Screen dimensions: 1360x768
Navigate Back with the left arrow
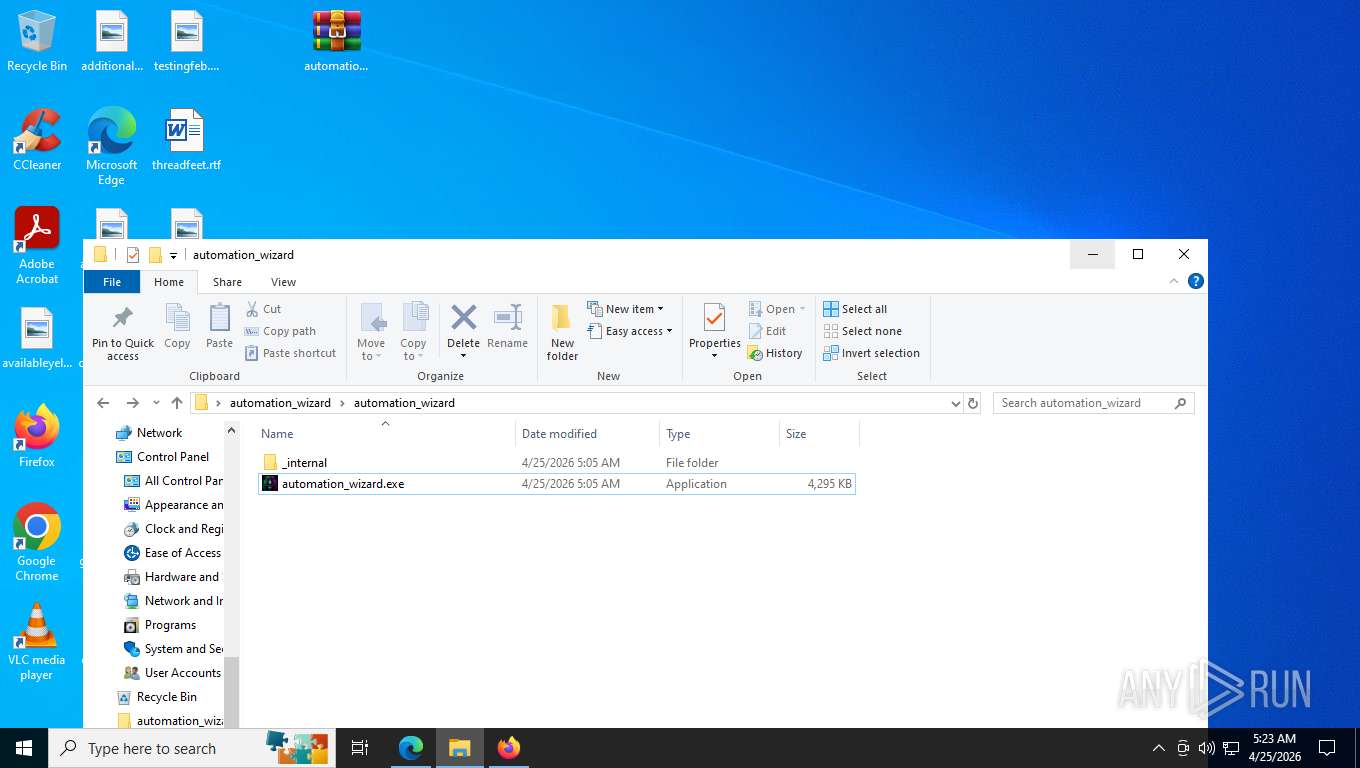coord(103,403)
